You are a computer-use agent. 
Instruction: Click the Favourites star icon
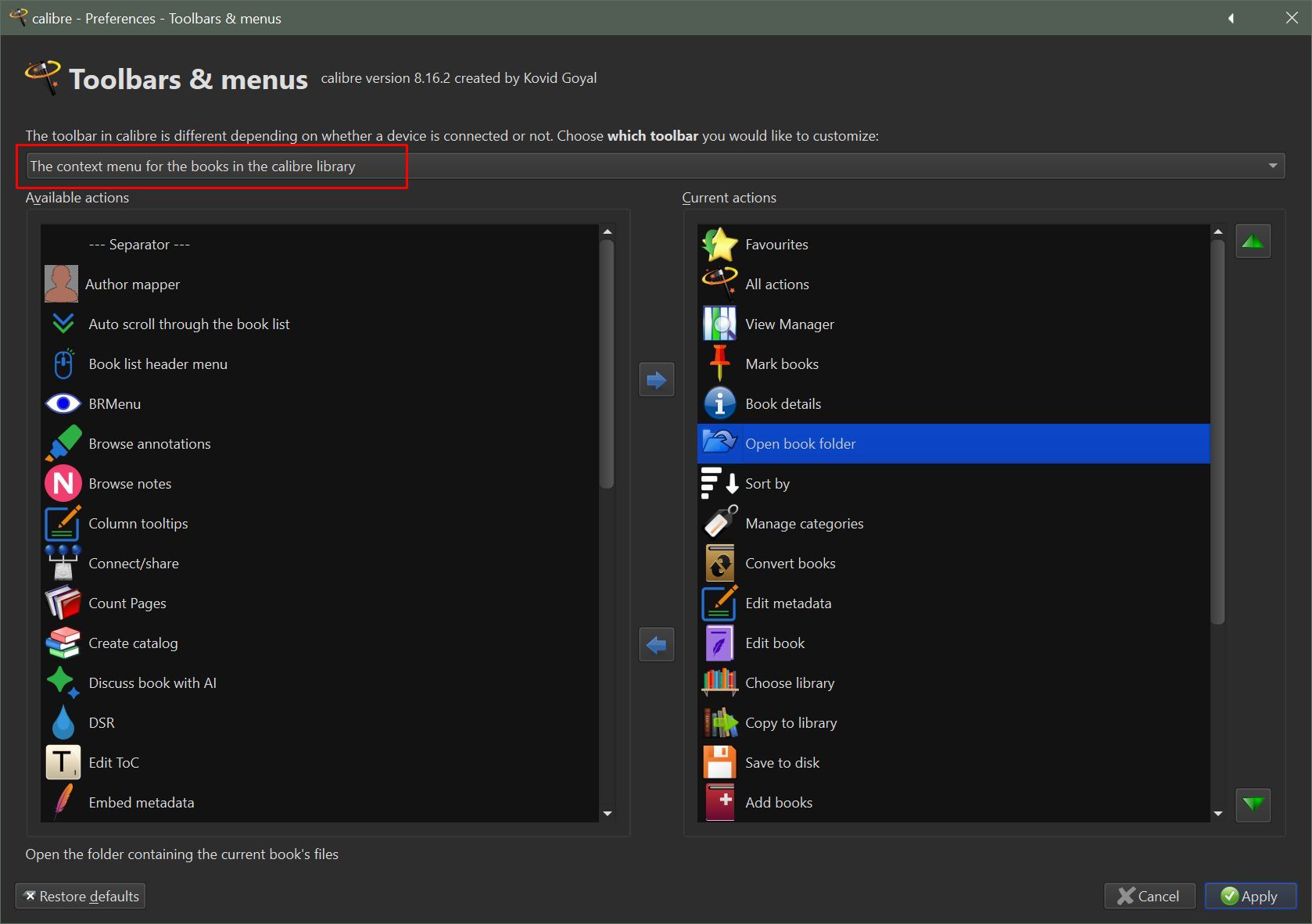point(720,244)
